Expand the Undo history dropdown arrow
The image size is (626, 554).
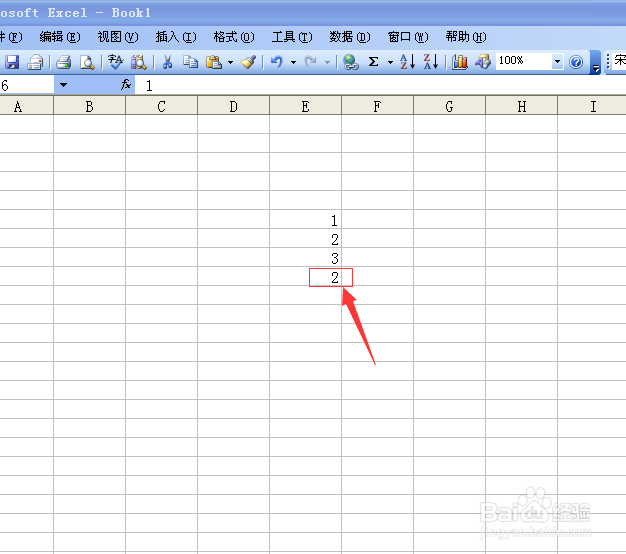[x=293, y=62]
